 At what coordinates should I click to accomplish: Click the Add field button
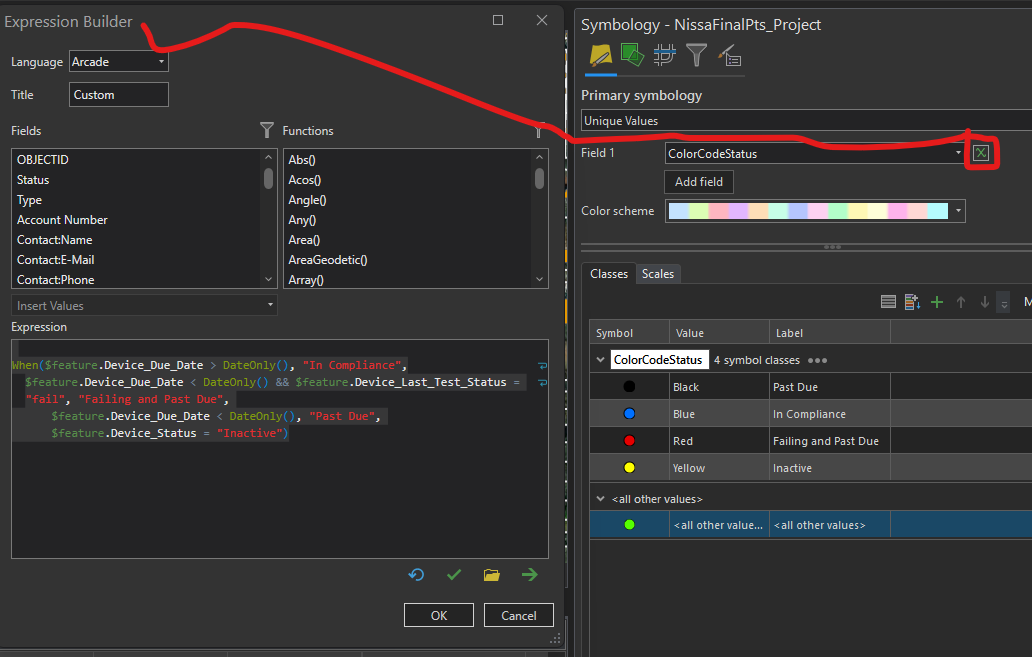pyautogui.click(x=698, y=182)
